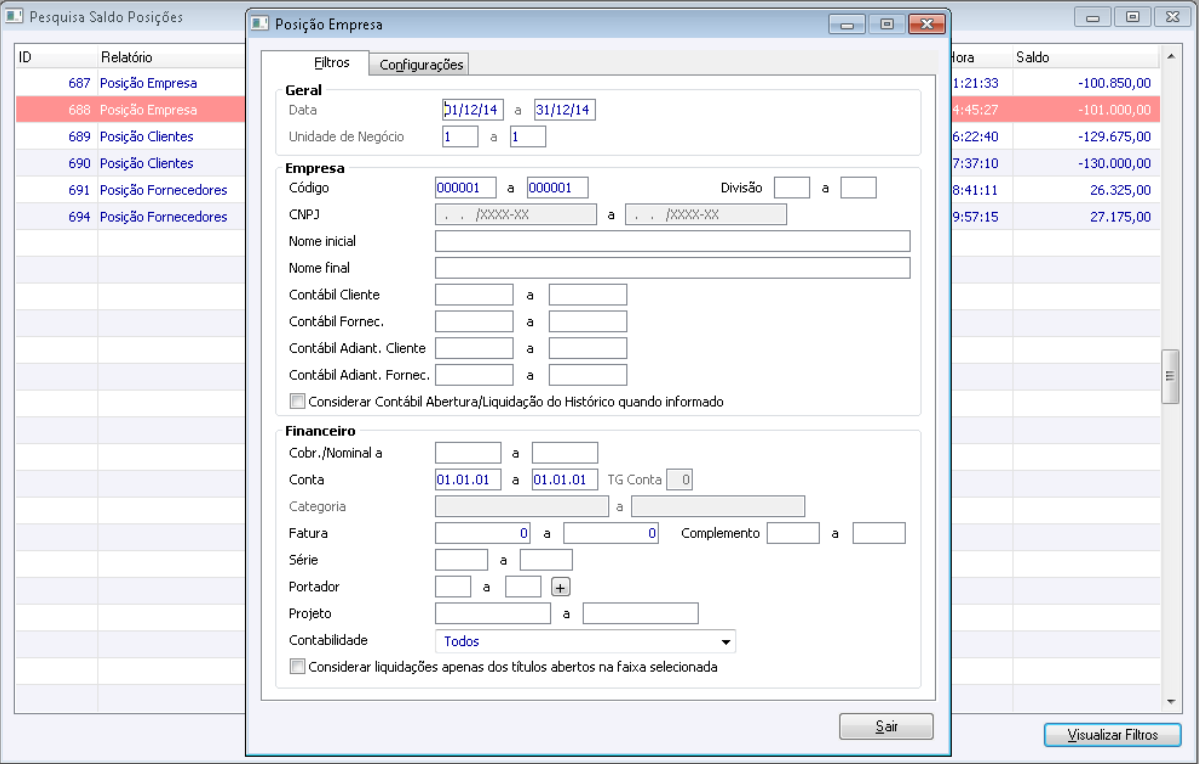Click first Contábil Adiant. Cliente field
The width and height of the screenshot is (1199, 764).
click(x=474, y=349)
